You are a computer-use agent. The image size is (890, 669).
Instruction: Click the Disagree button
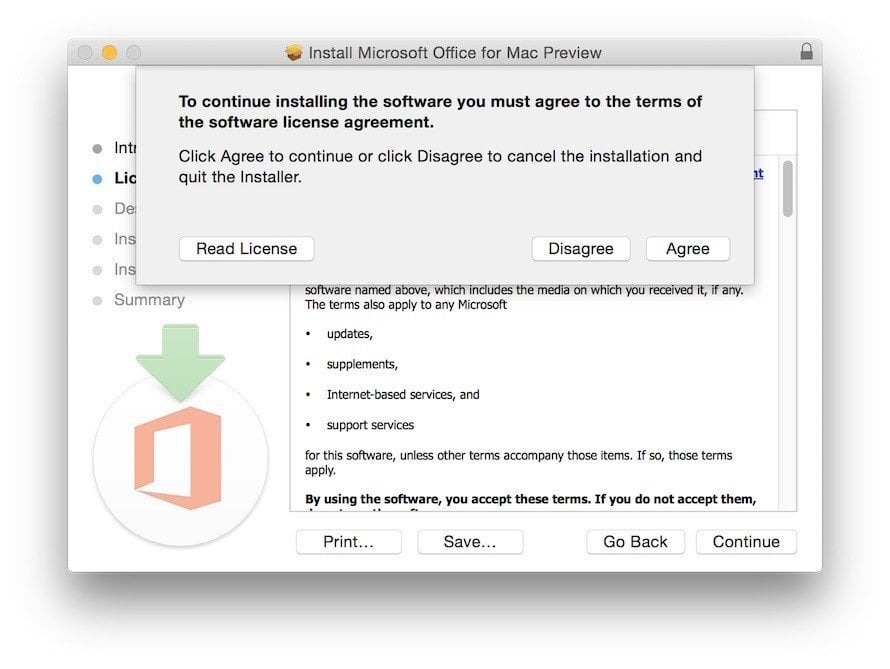(x=581, y=249)
